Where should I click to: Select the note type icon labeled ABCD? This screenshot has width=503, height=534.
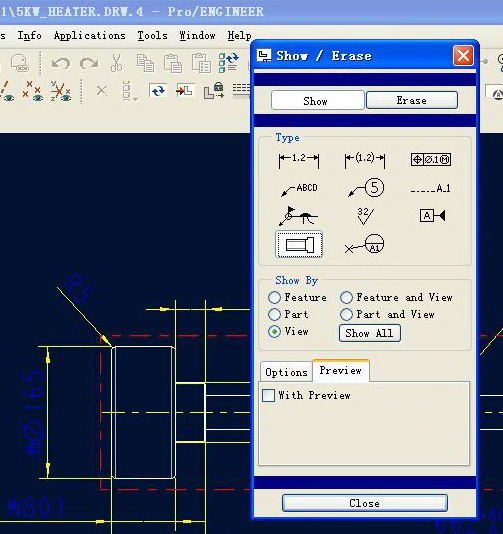tap(299, 189)
